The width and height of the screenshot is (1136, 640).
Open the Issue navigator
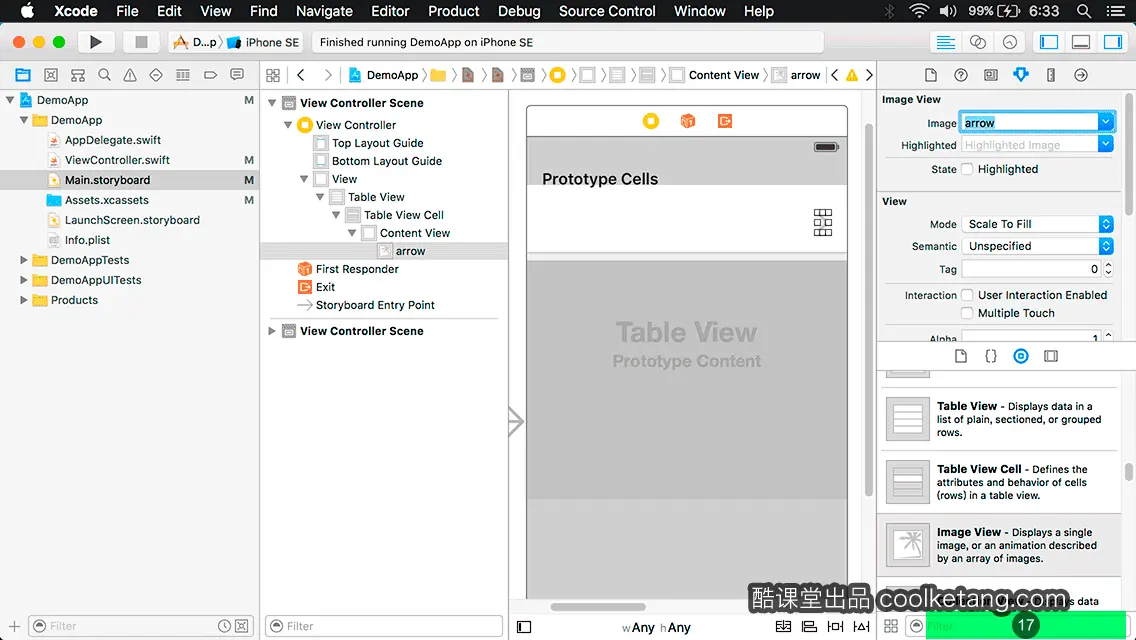130,75
